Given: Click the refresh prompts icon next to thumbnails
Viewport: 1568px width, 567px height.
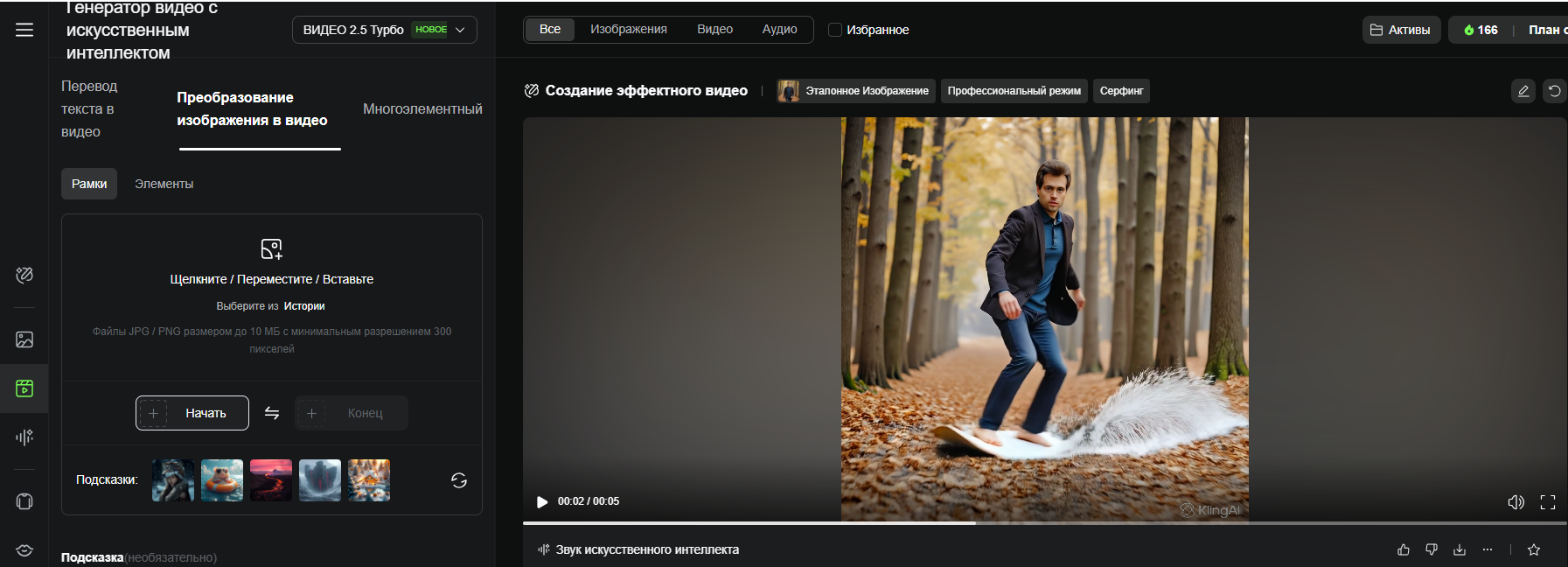Looking at the screenshot, I should 459,480.
